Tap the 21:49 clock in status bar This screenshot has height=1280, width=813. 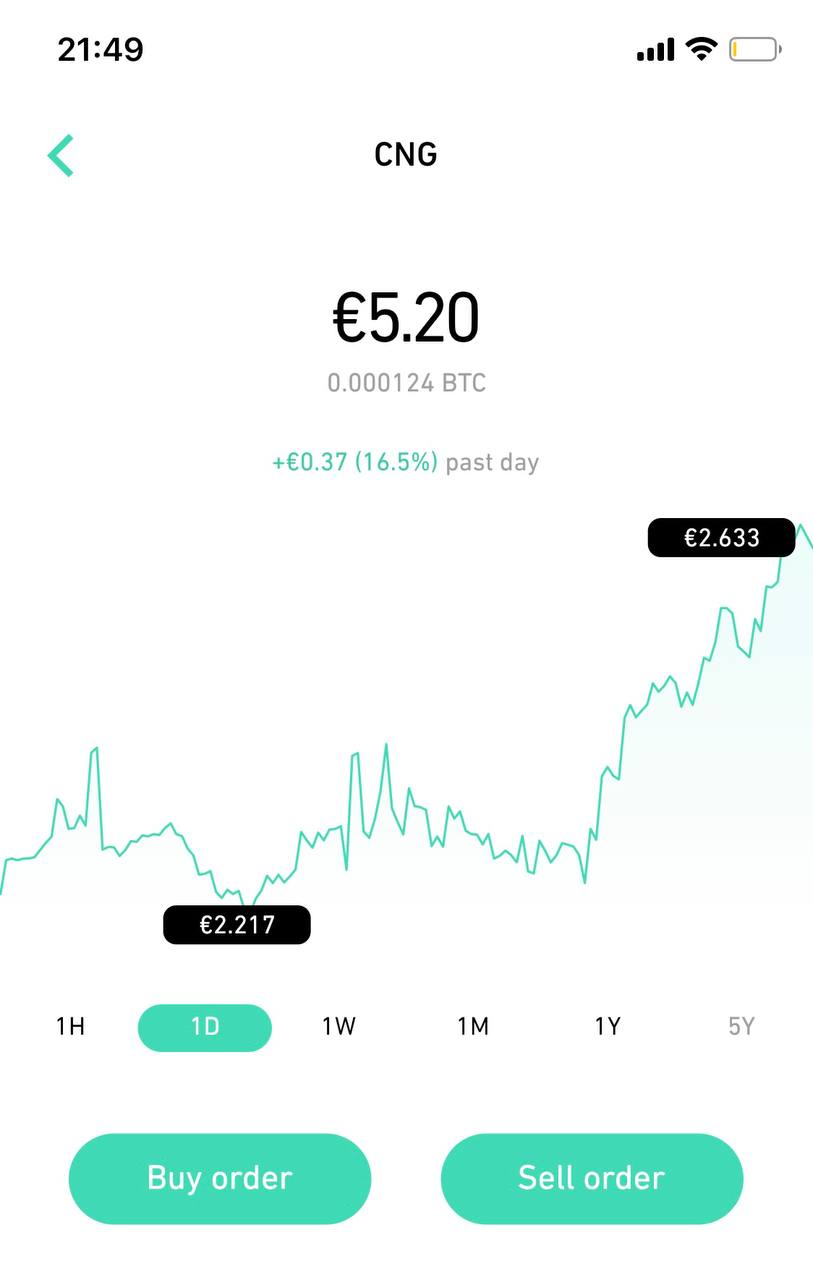click(100, 49)
